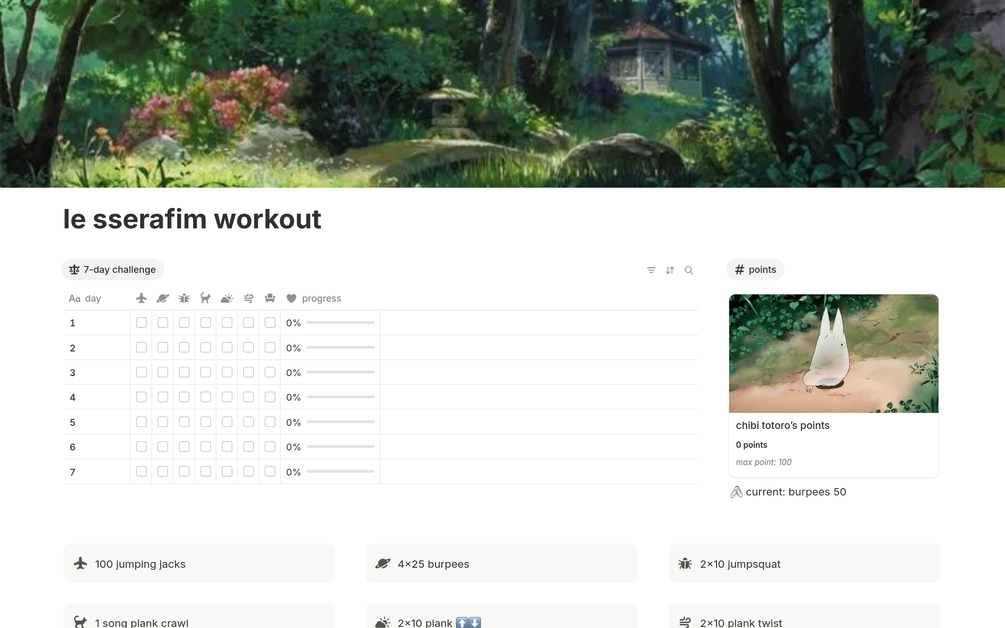Click current: burpees 50 text
This screenshot has width=1005, height=628.
coord(796,492)
